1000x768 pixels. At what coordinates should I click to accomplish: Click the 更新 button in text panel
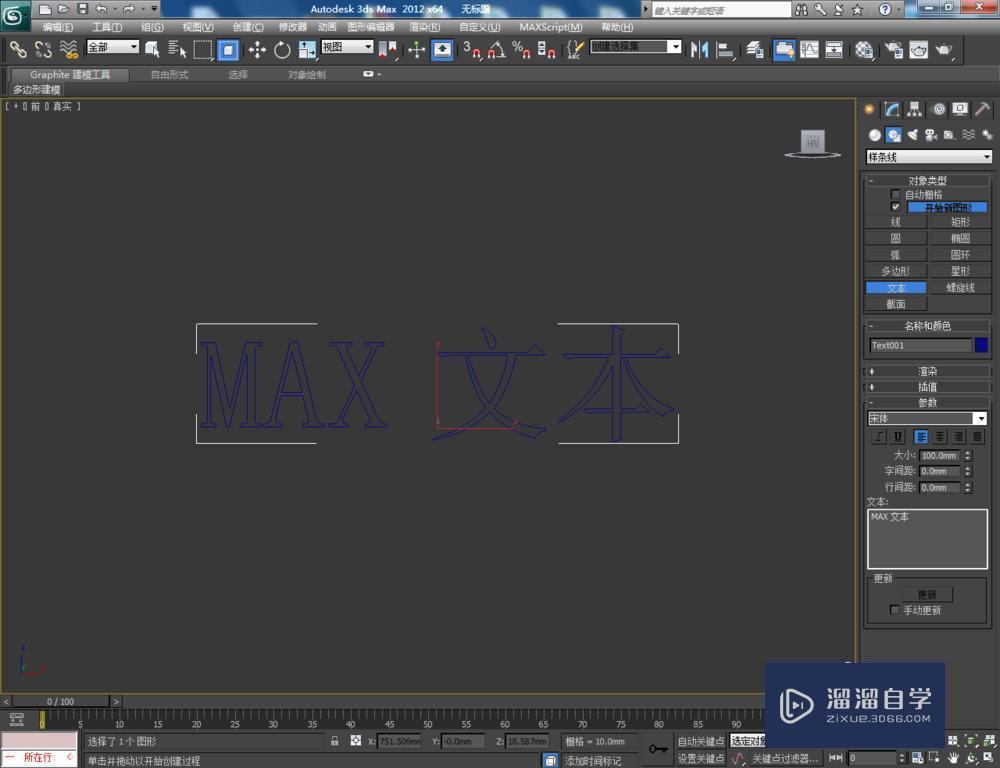pyautogui.click(x=926, y=594)
